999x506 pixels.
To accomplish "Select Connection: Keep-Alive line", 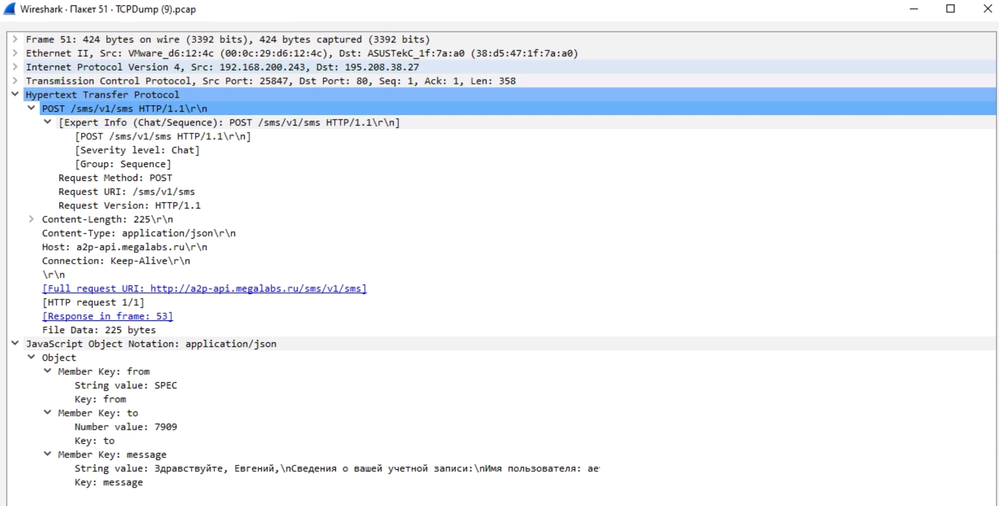I will coord(116,261).
